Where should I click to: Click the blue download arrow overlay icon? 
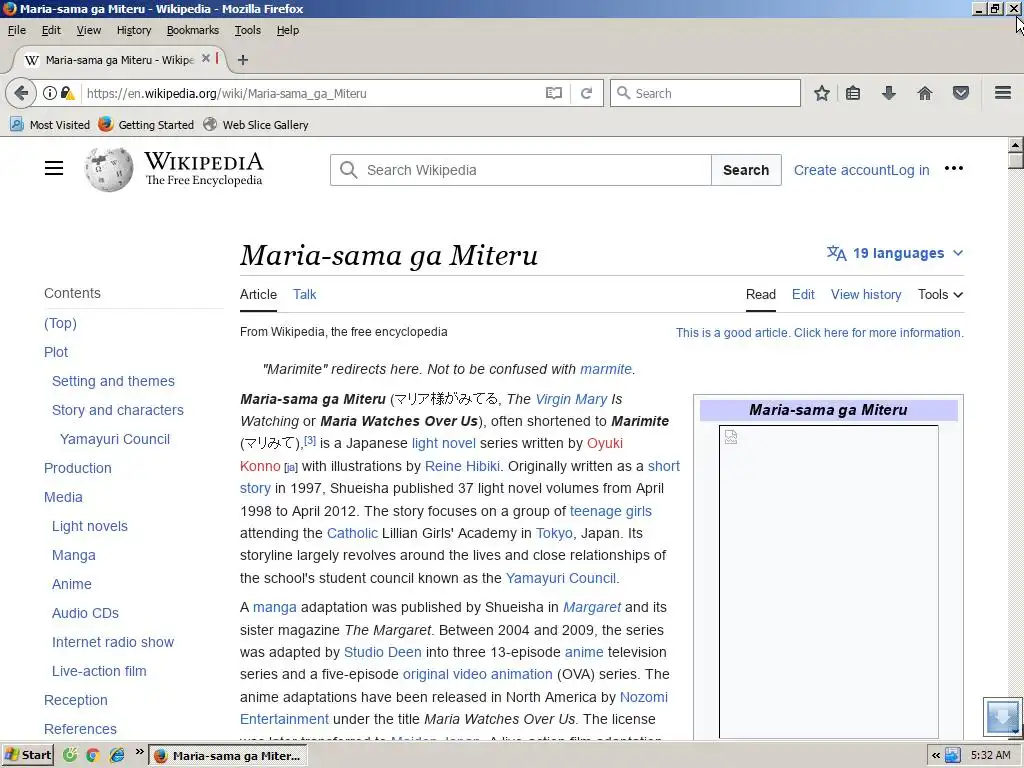[x=1002, y=716]
